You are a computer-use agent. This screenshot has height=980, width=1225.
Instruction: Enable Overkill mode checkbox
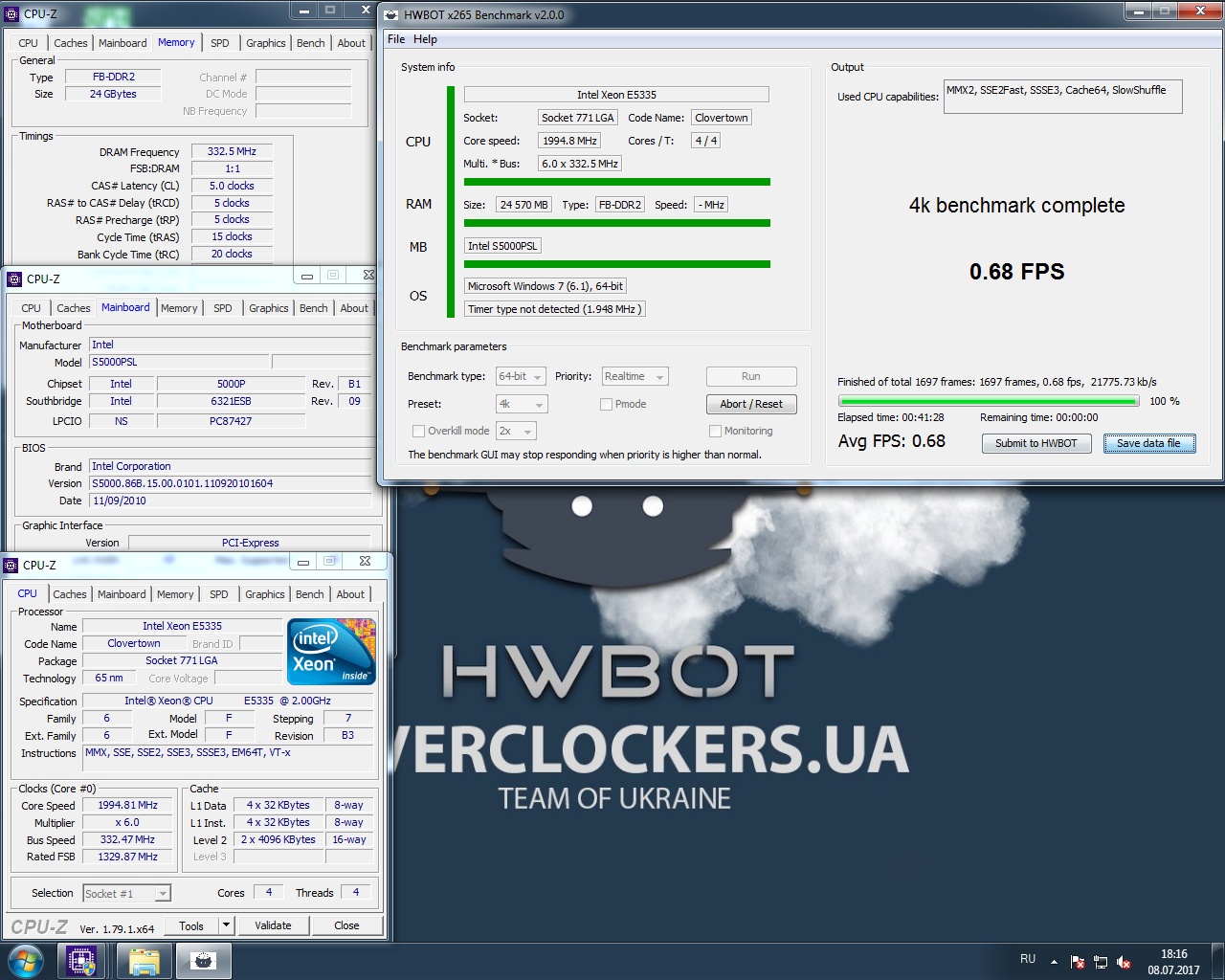point(418,431)
